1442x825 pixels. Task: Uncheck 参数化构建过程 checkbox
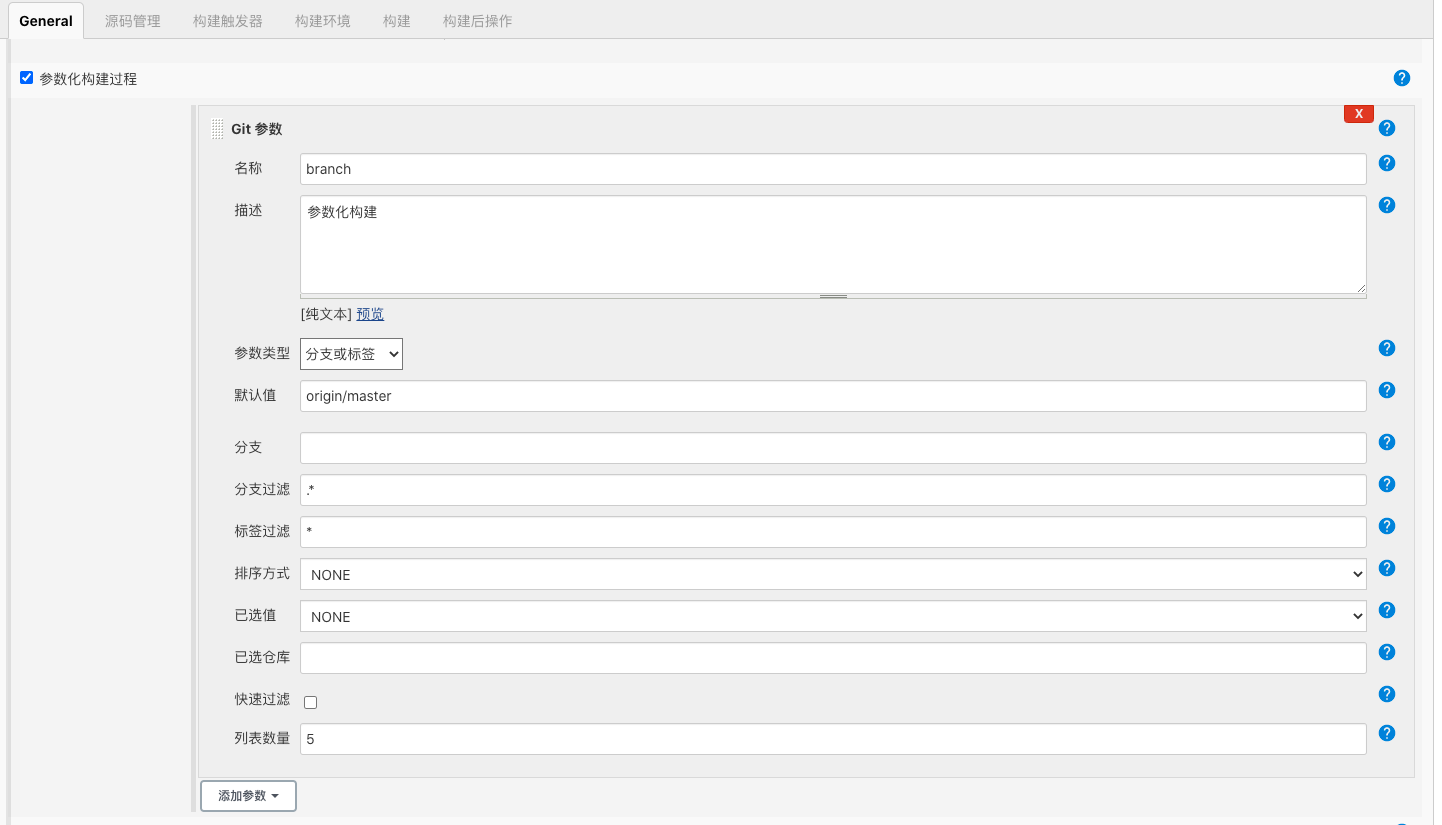27,78
